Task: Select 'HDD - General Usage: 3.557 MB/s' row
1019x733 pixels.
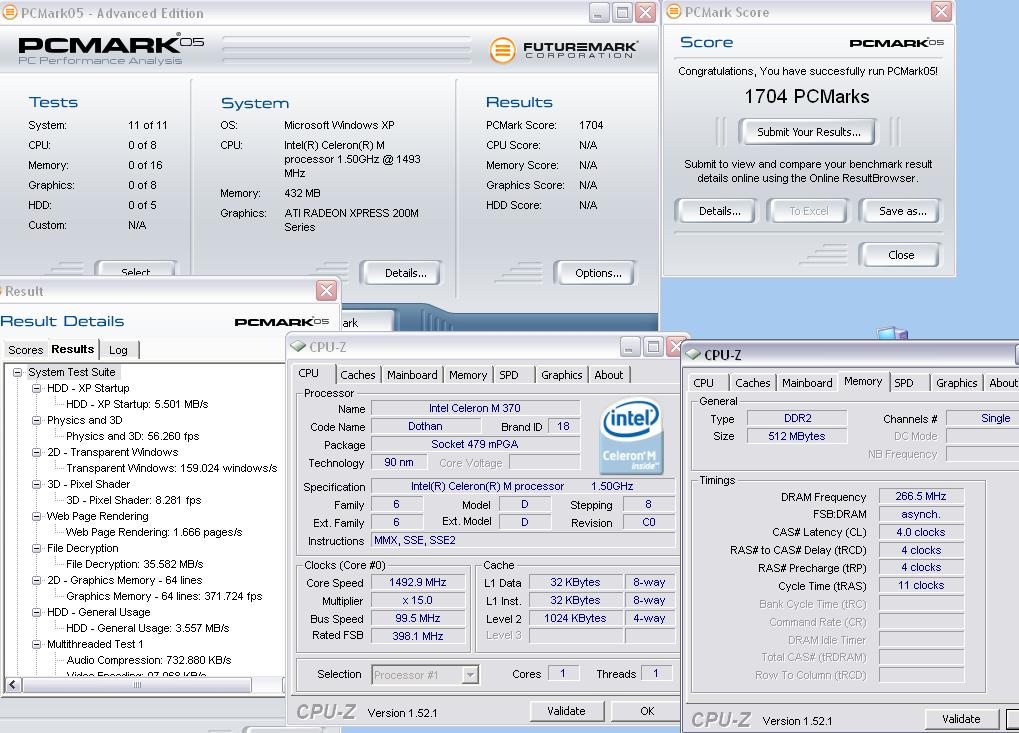Action: point(147,628)
